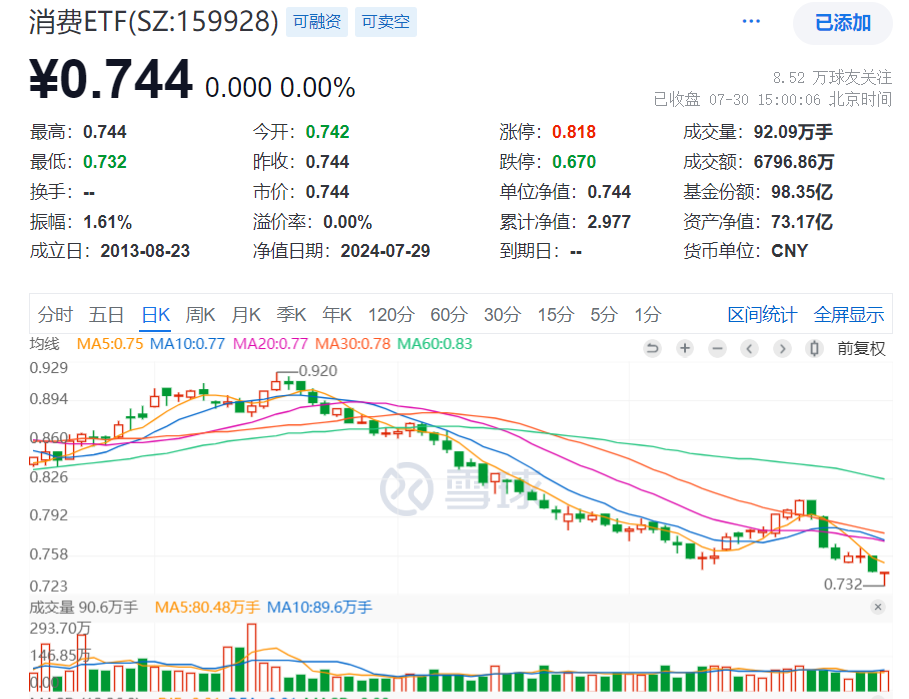Click 基金份额 value 98.35亿
Image resolution: width=909 pixels, height=699 pixels.
tap(802, 192)
